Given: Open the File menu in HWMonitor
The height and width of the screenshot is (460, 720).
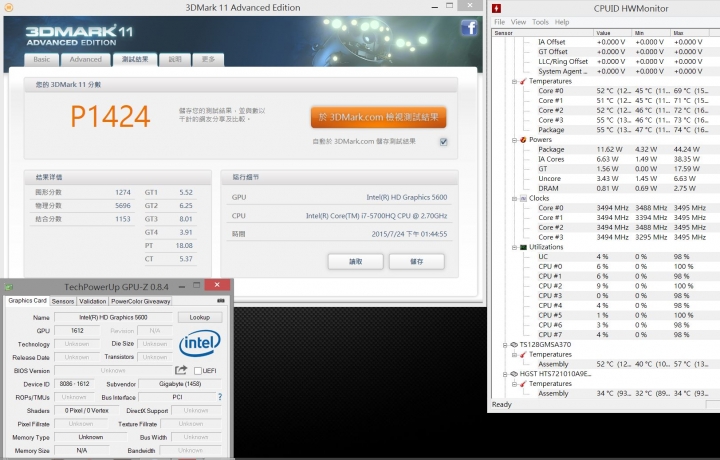Looking at the screenshot, I should [x=500, y=22].
